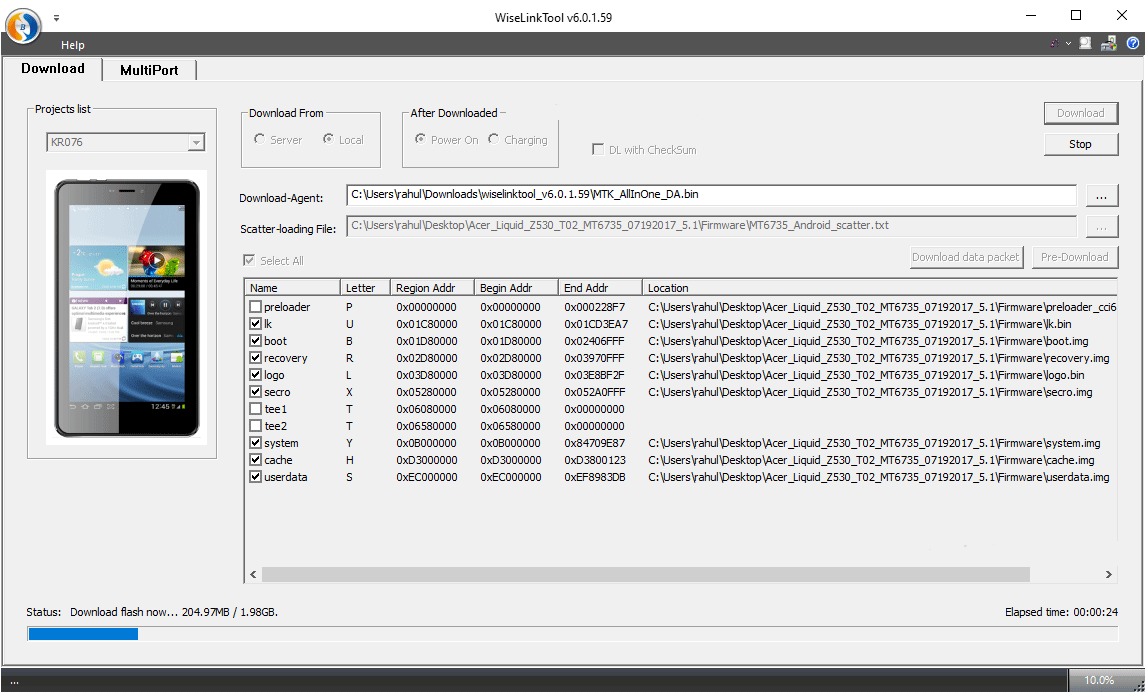Open the quick access toolbar customize arrow

click(56, 18)
